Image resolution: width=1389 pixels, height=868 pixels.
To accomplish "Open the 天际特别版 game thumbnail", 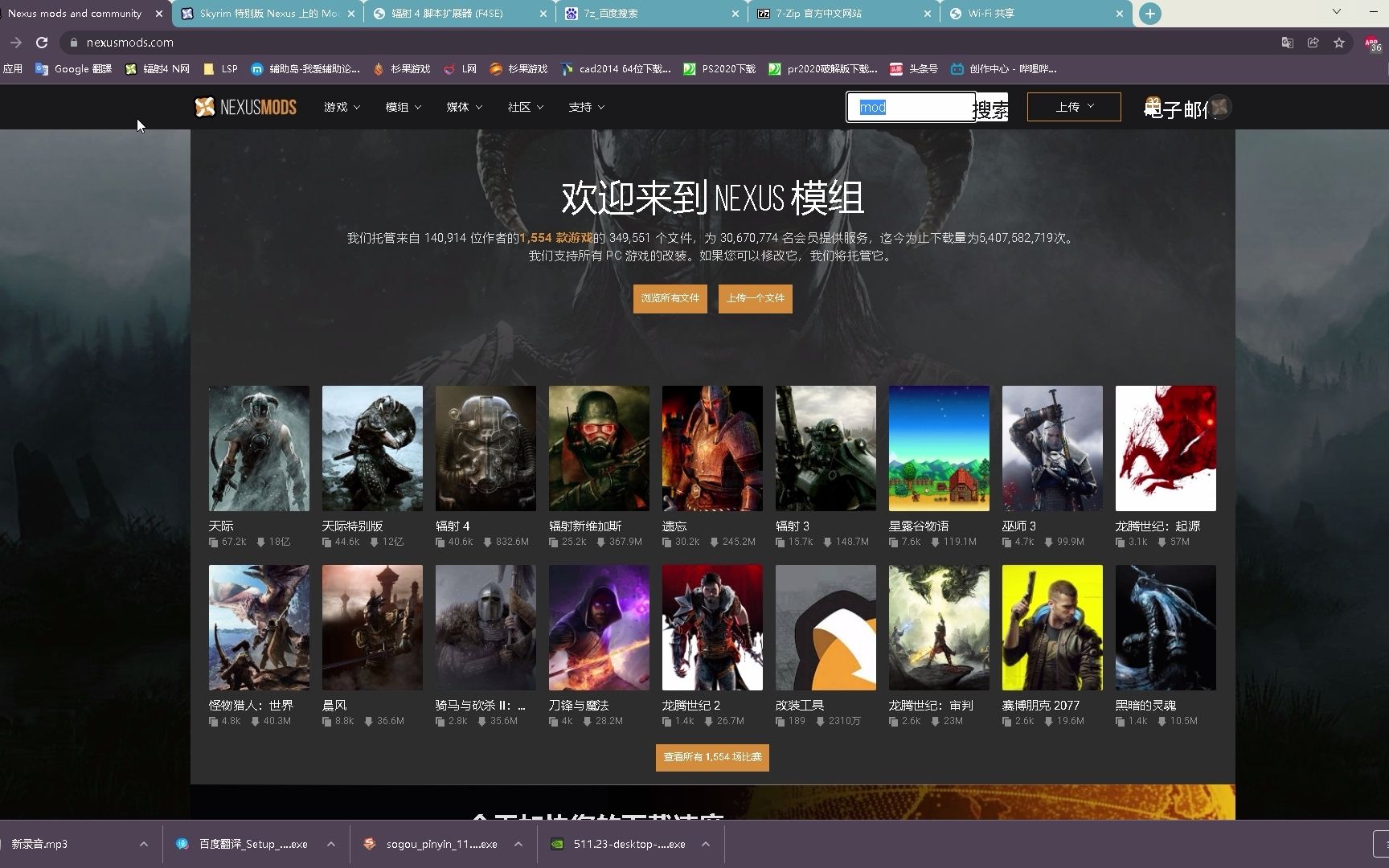I will 372,448.
